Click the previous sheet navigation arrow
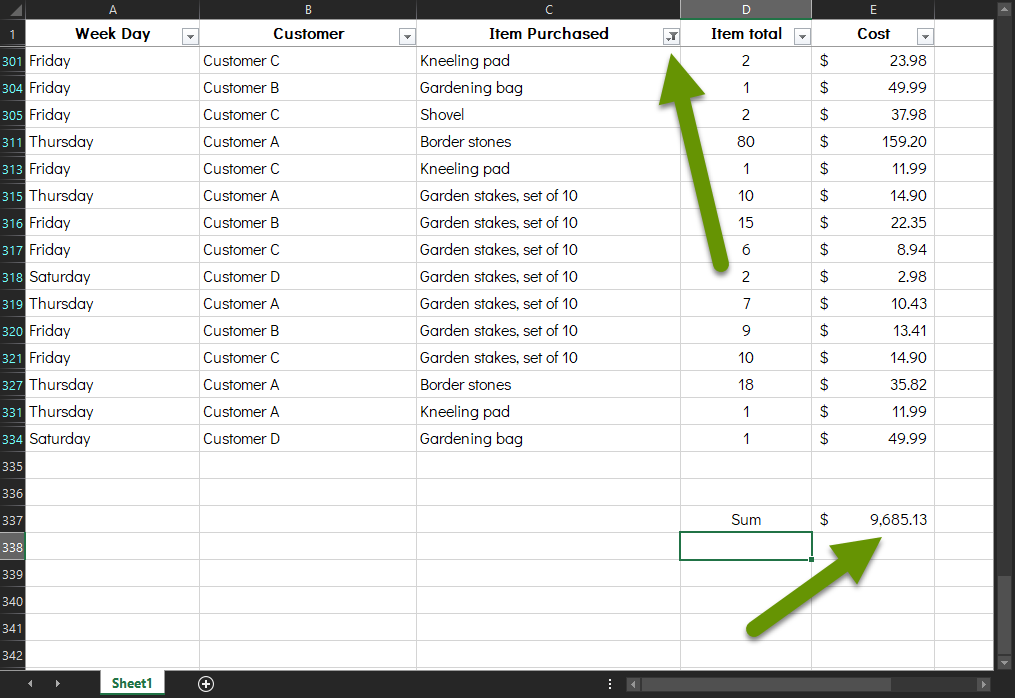This screenshot has height=698, width=1015. tap(31, 684)
